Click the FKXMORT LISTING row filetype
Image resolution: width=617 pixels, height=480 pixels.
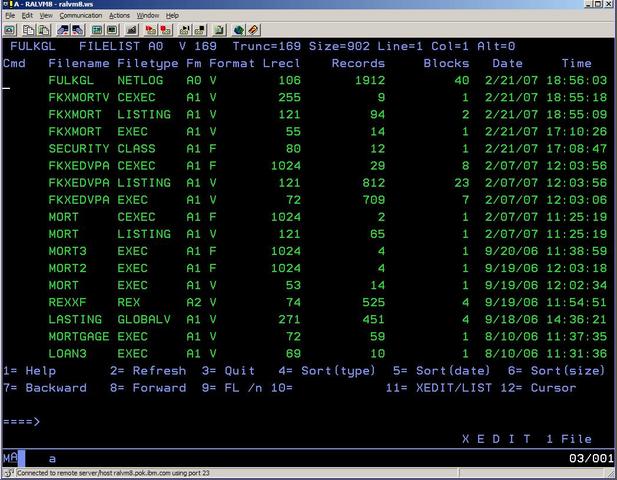(x=144, y=114)
